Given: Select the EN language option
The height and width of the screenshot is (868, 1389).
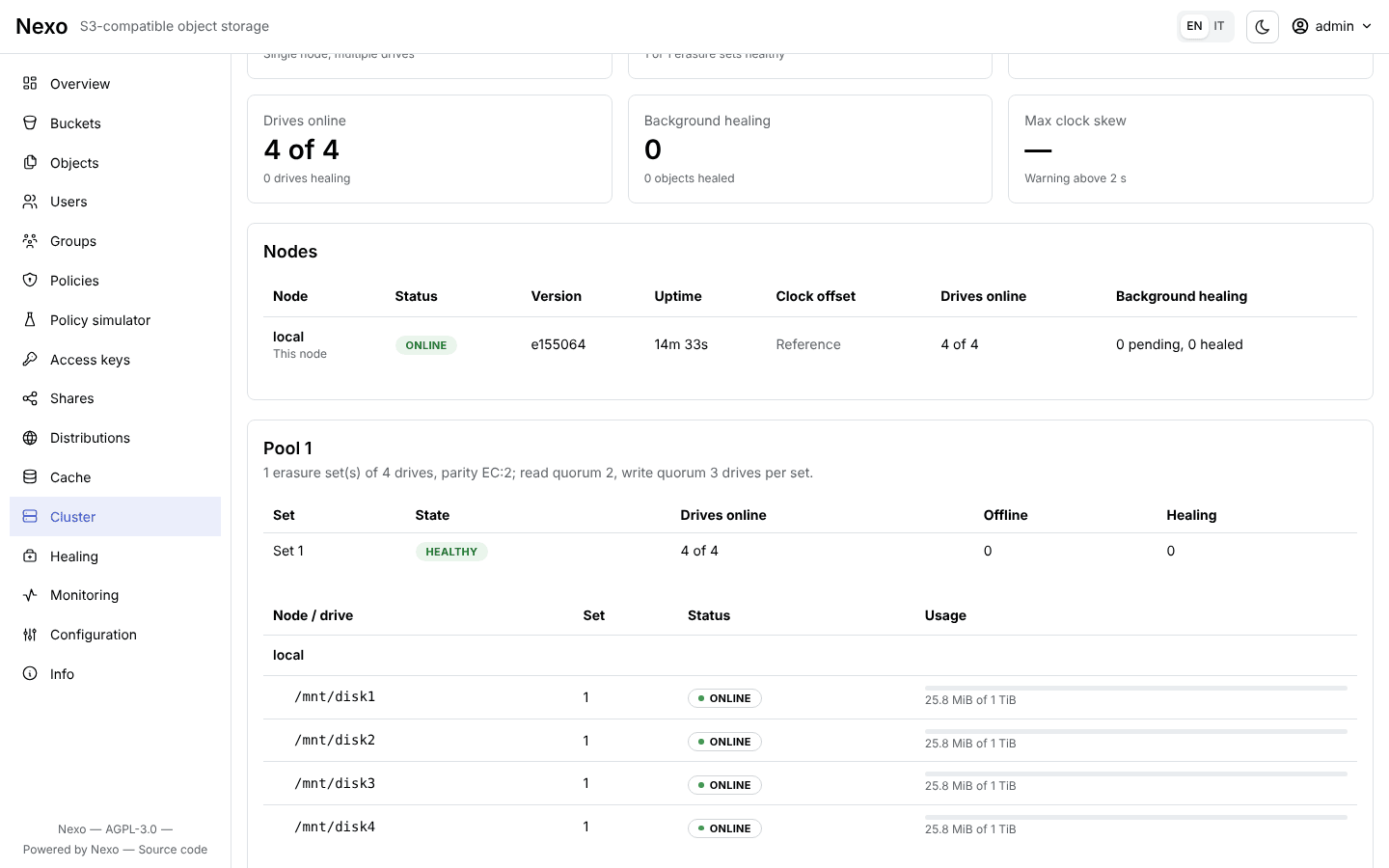Looking at the screenshot, I should tap(1194, 26).
